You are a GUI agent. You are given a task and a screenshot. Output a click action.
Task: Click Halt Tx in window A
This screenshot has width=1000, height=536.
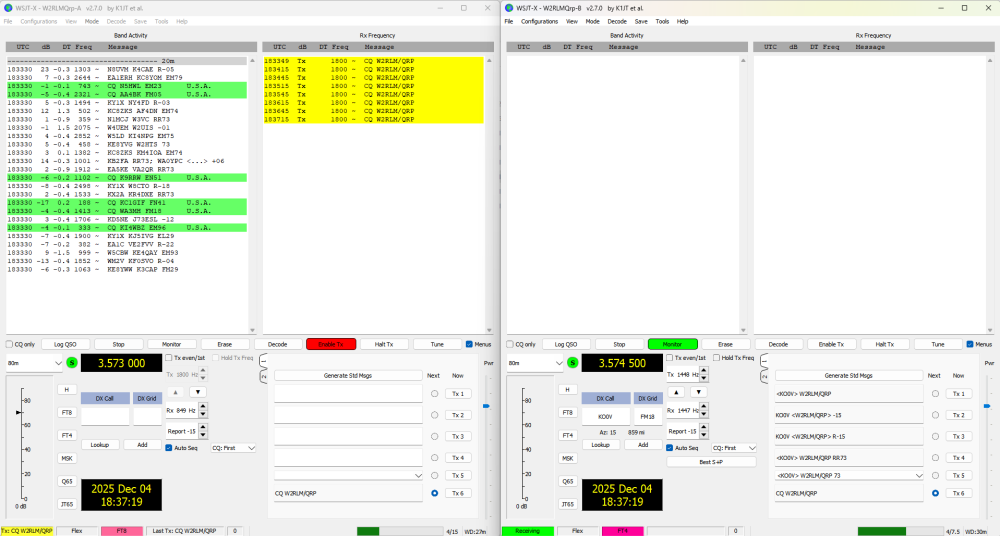[x=384, y=345]
